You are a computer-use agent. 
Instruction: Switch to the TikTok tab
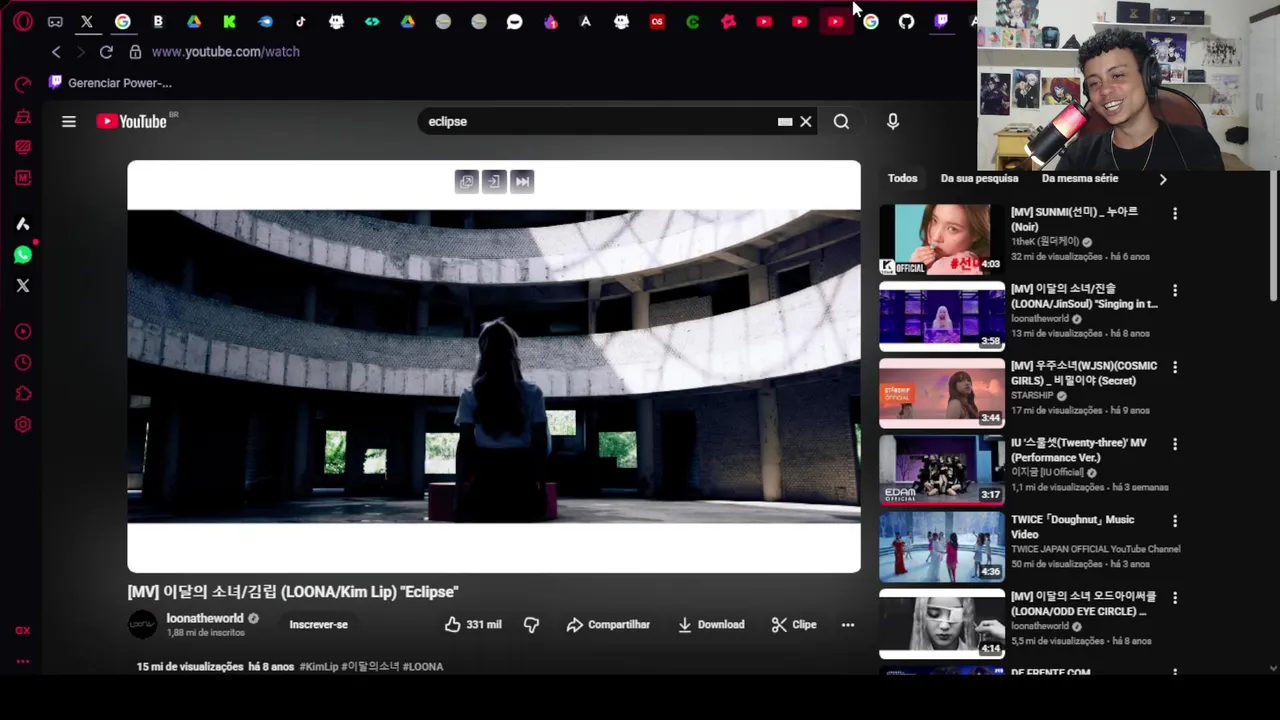coord(301,21)
